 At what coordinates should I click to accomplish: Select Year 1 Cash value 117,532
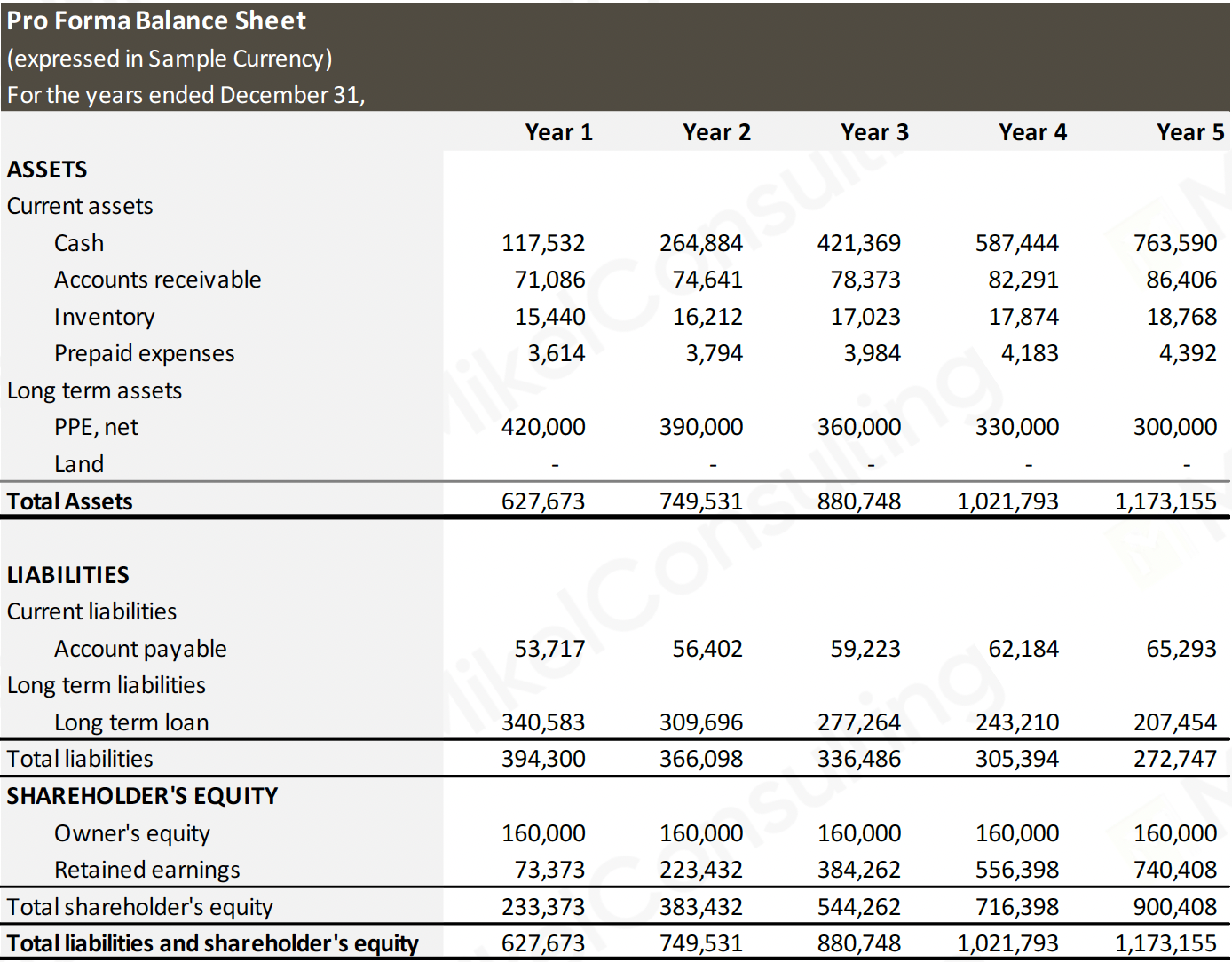coord(543,243)
